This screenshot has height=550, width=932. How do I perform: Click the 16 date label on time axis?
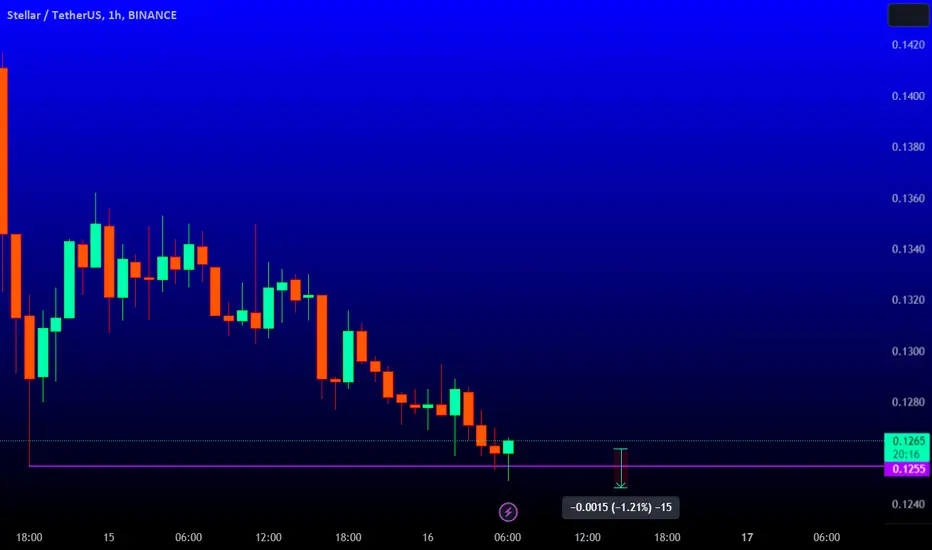click(x=428, y=538)
